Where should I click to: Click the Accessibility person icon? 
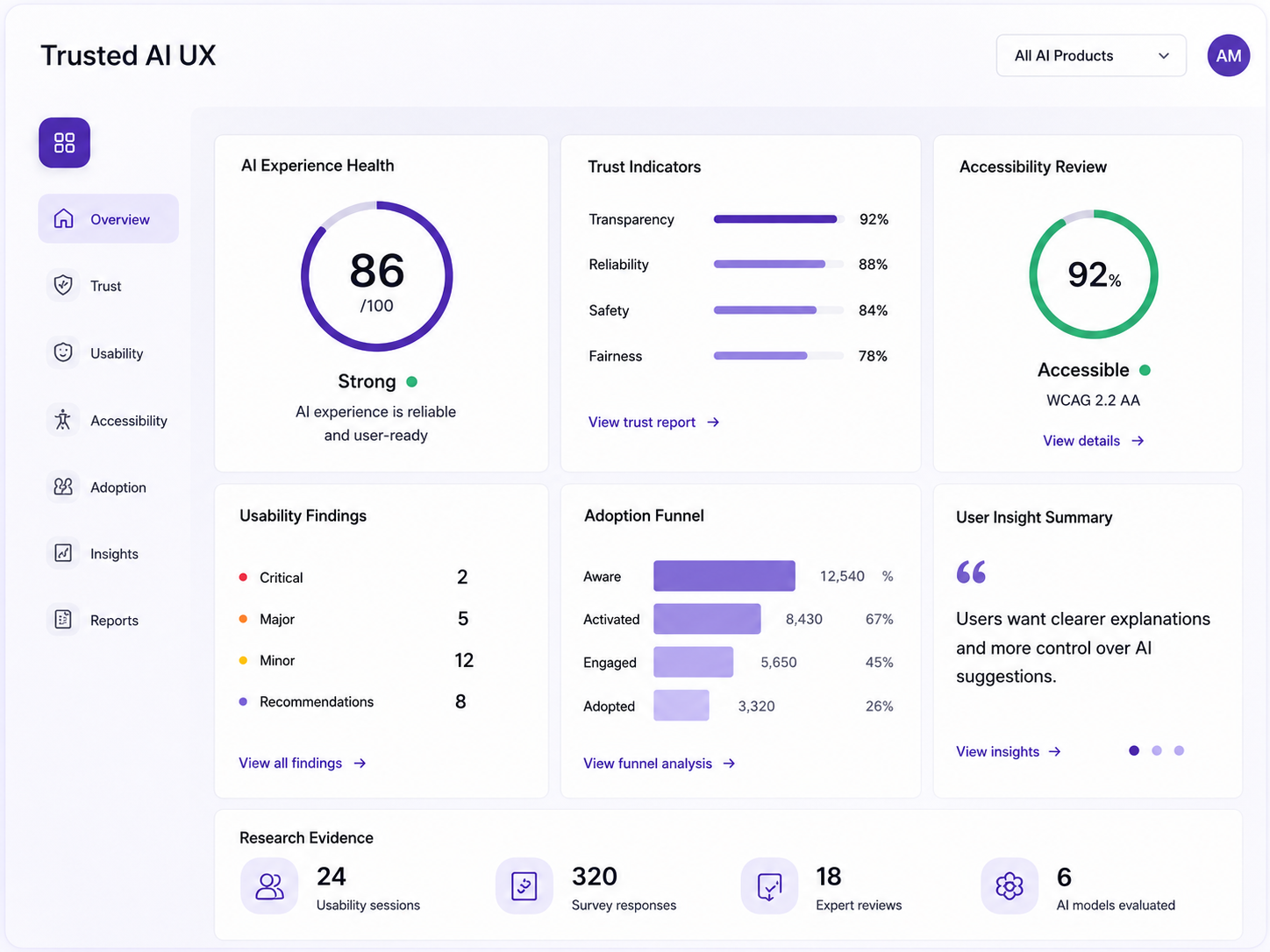tap(63, 420)
